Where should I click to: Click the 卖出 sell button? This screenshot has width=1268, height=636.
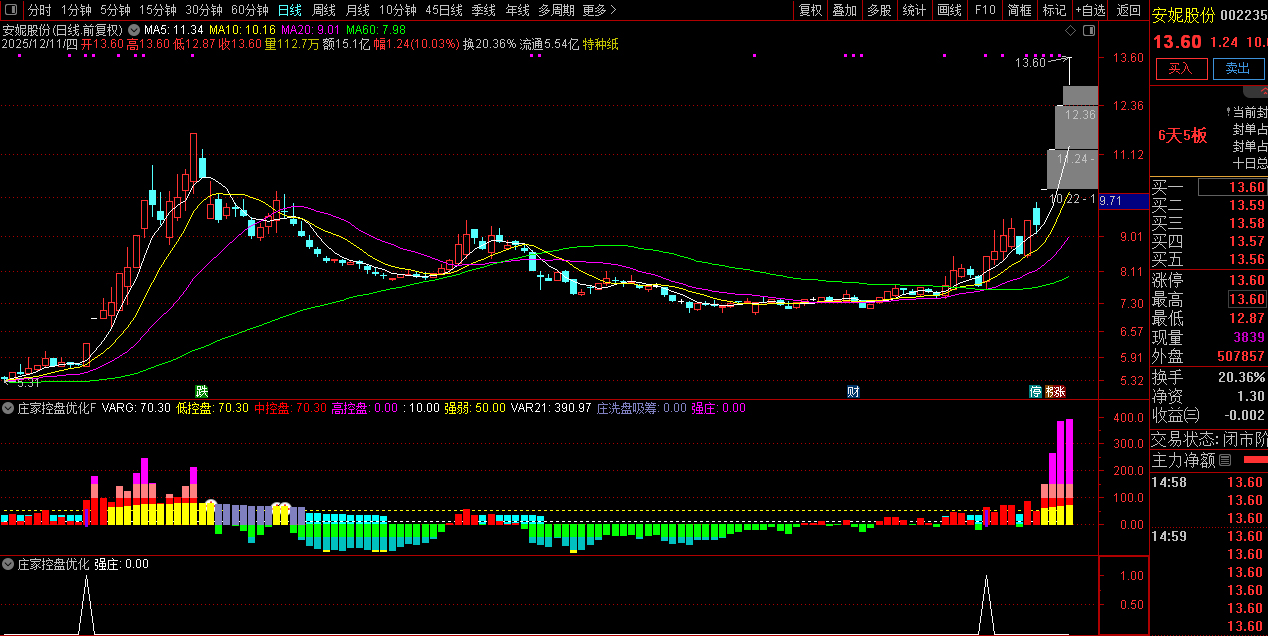tap(1238, 68)
